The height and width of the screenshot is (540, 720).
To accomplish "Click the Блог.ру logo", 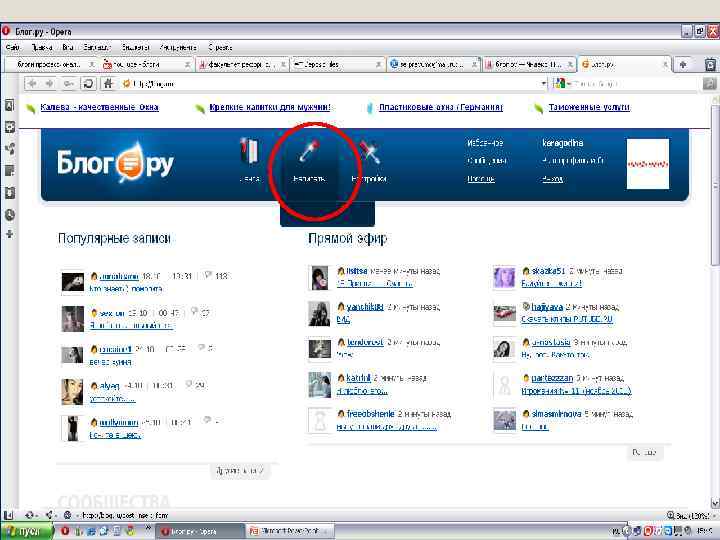I will tap(115, 163).
